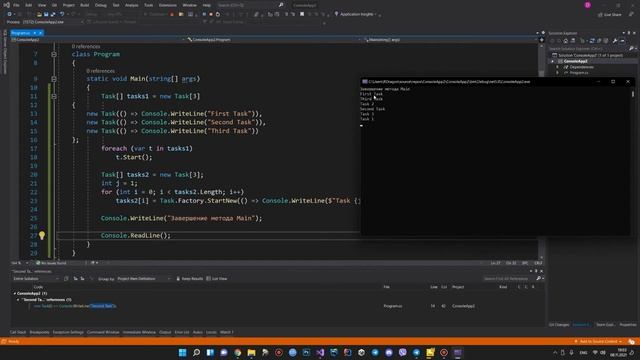Toggle Keep Results in references panel
Image resolution: width=640 pixels, height=360 pixels.
[189, 279]
